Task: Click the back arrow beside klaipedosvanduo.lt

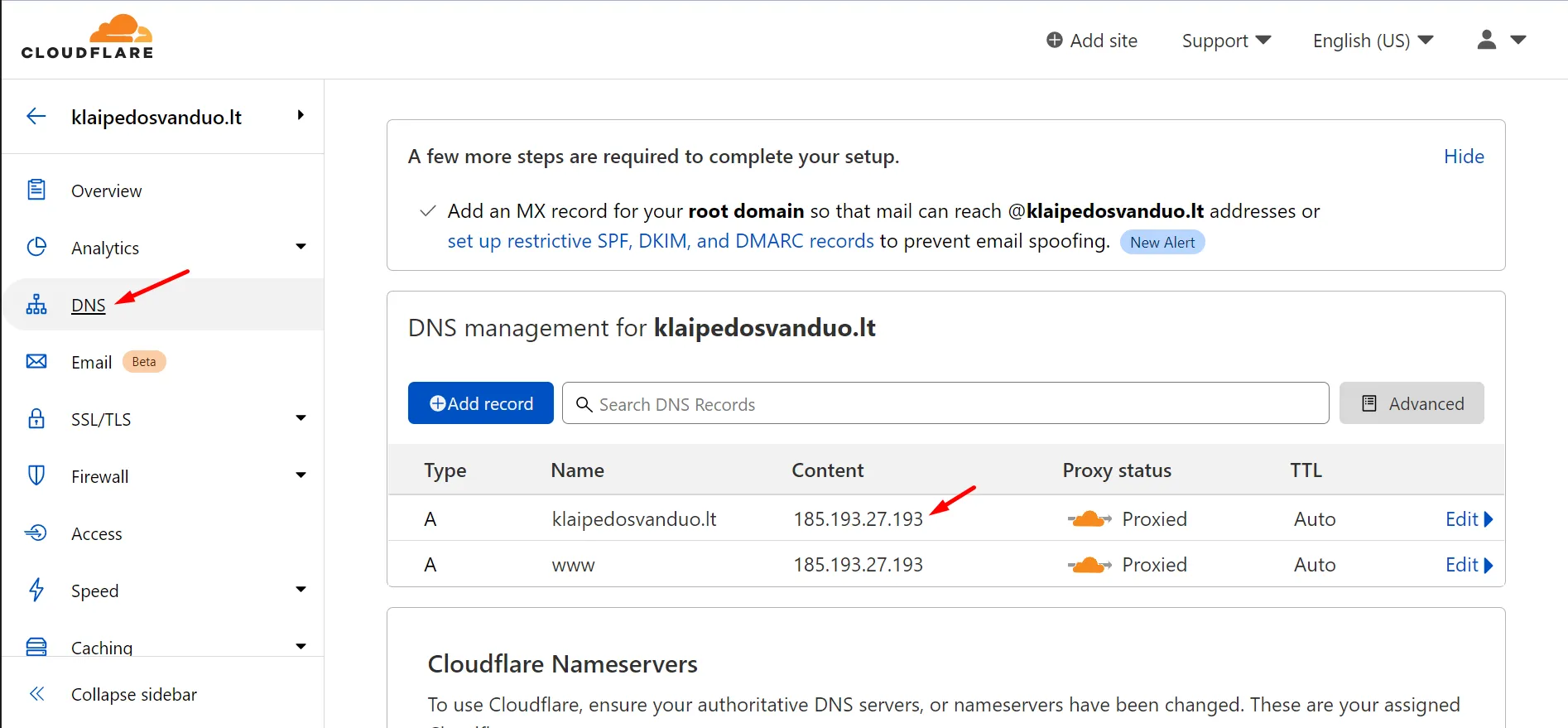Action: (36, 116)
